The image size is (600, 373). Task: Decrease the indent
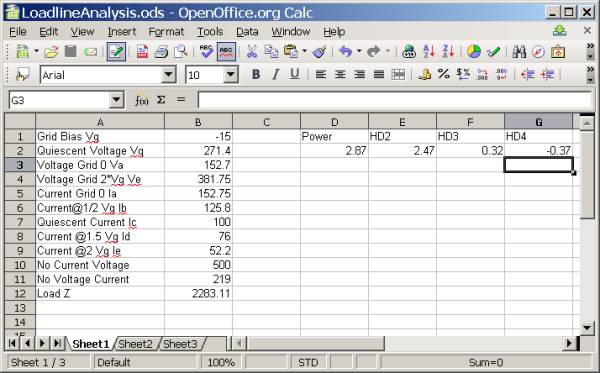[528, 74]
